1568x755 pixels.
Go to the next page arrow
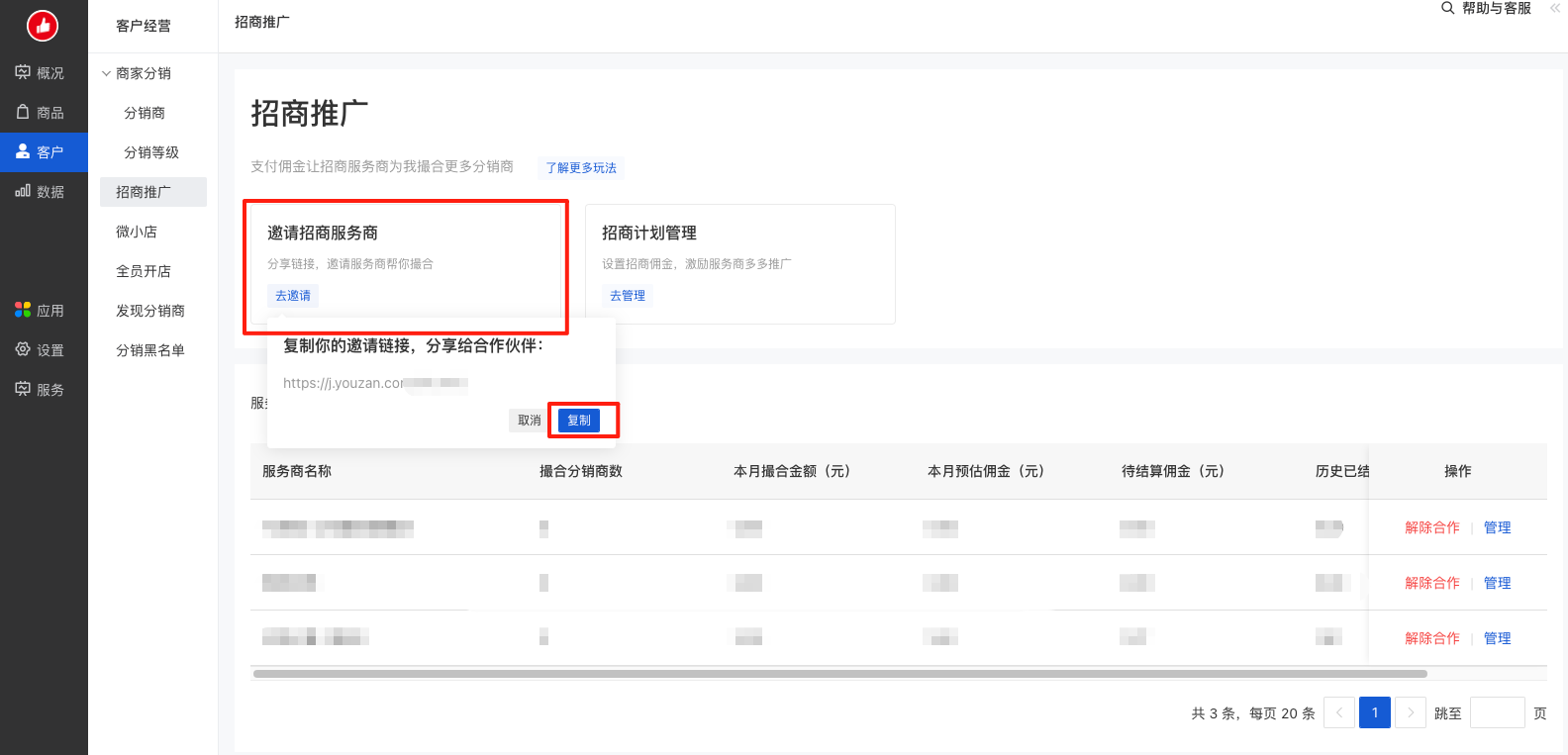[1411, 712]
